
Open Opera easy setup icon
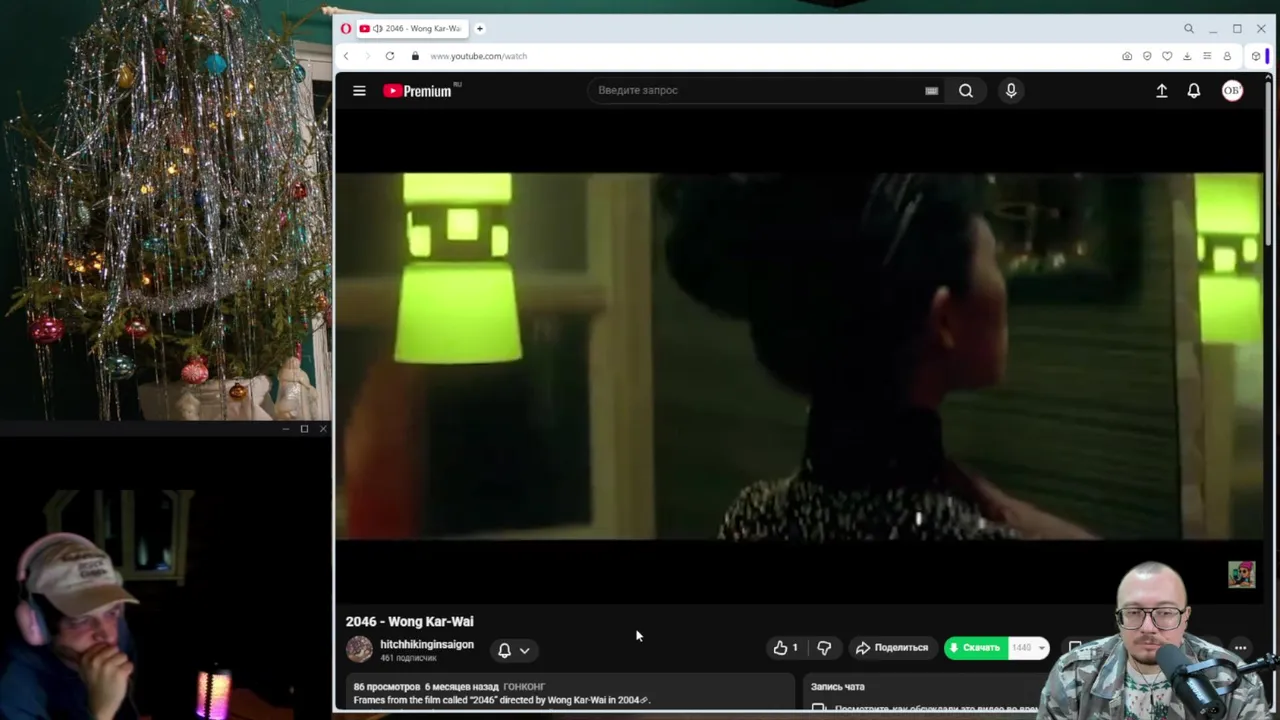1207,56
